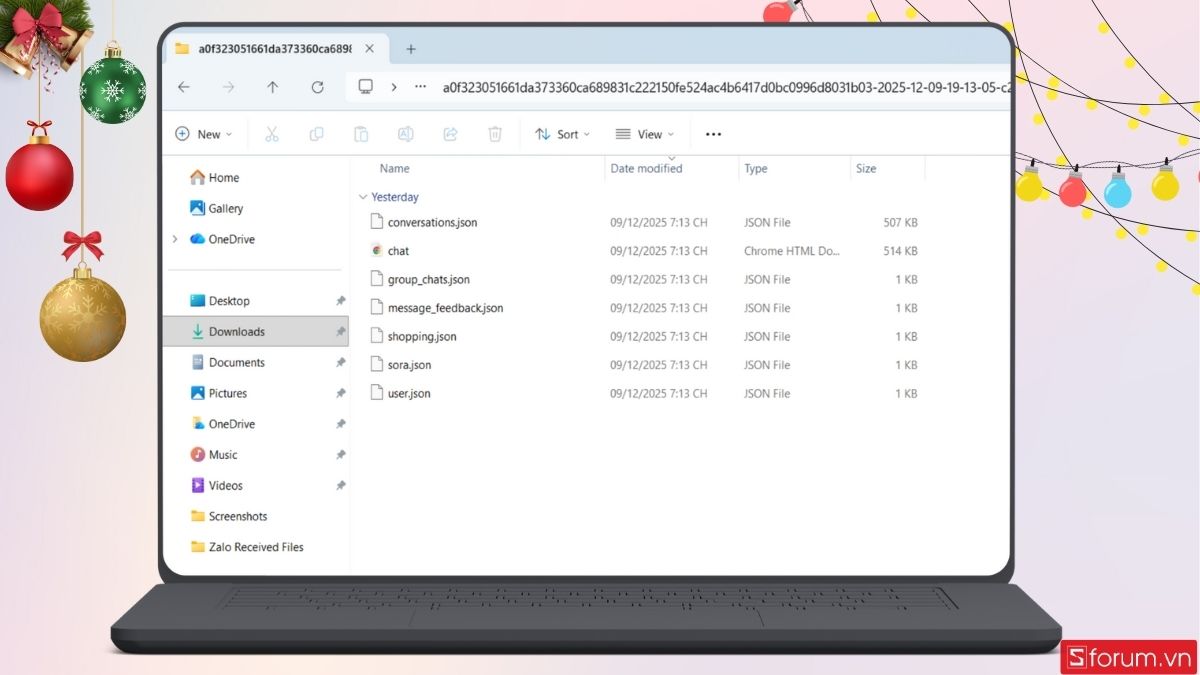
Task: Delete selection with the trash icon
Action: click(x=494, y=133)
